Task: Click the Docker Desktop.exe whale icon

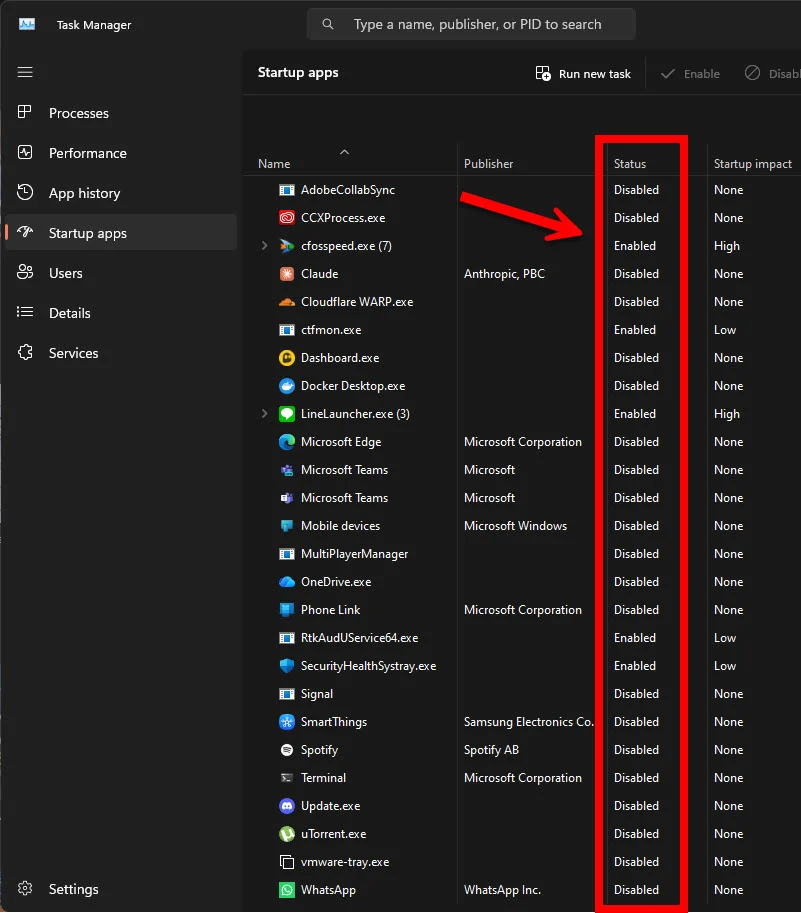Action: coord(287,386)
